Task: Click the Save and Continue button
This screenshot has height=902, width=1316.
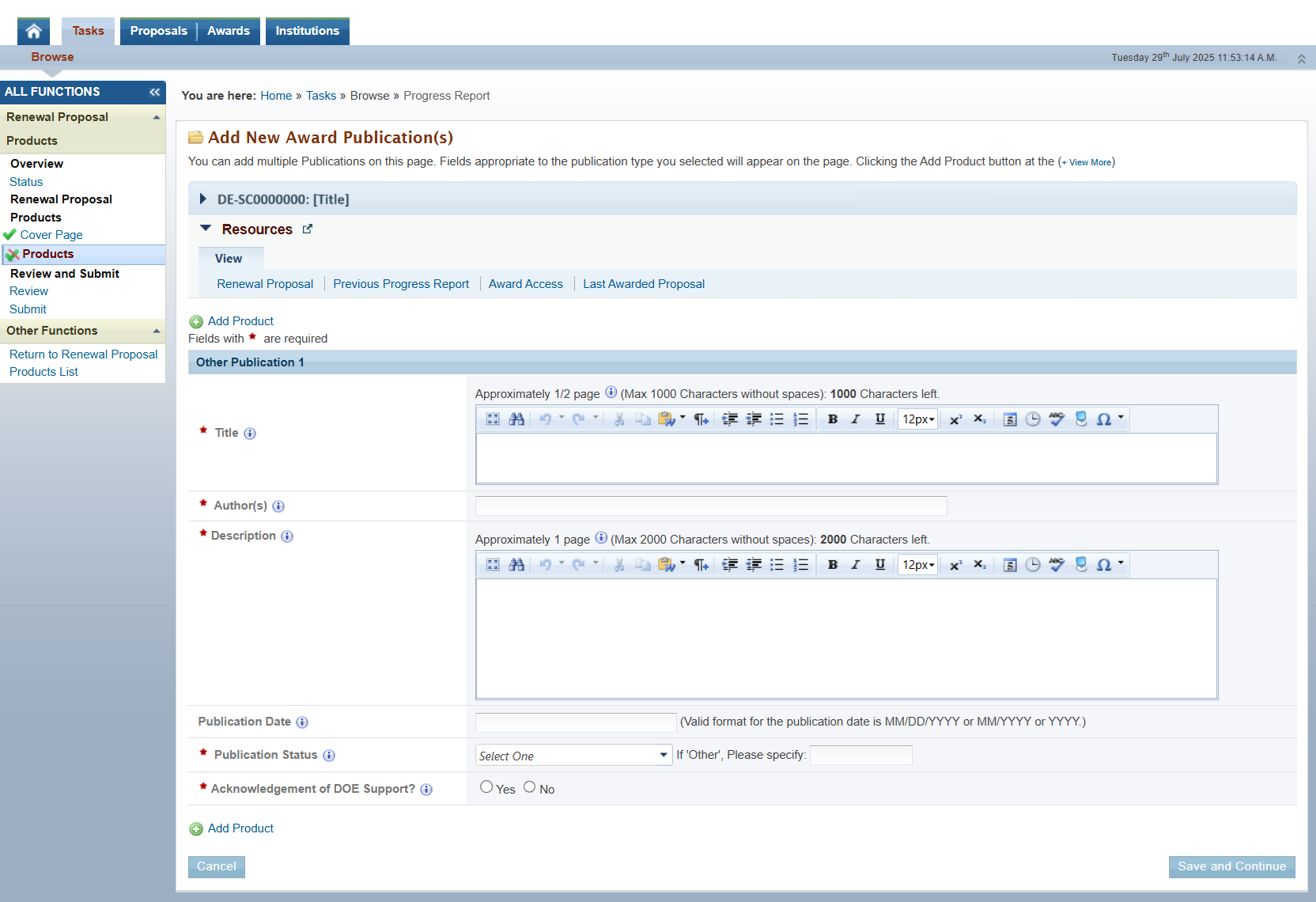Action: point(1231,866)
